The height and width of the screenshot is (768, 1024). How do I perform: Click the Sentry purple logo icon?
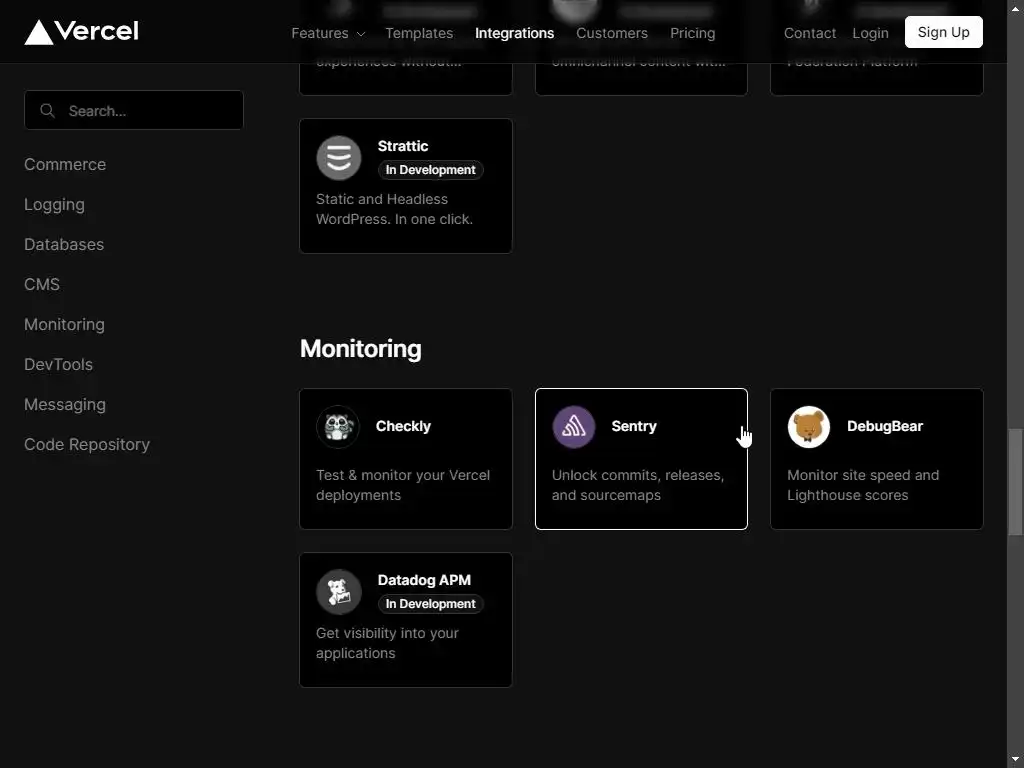pyautogui.click(x=573, y=426)
